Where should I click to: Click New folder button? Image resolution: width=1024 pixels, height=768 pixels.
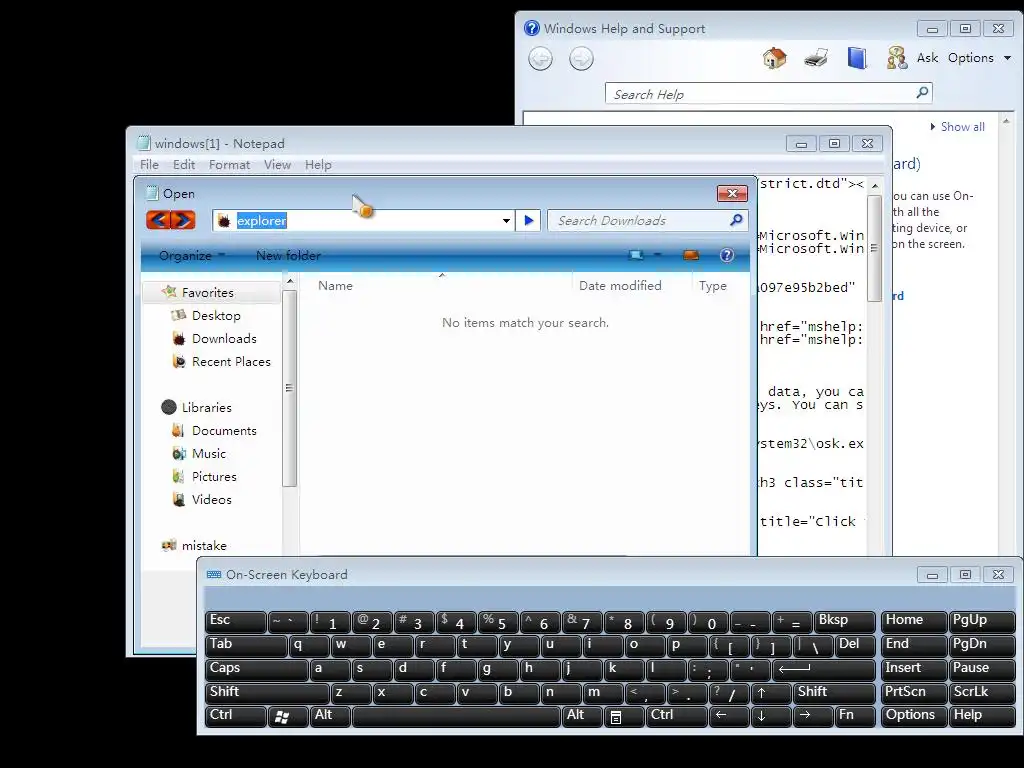coord(288,256)
